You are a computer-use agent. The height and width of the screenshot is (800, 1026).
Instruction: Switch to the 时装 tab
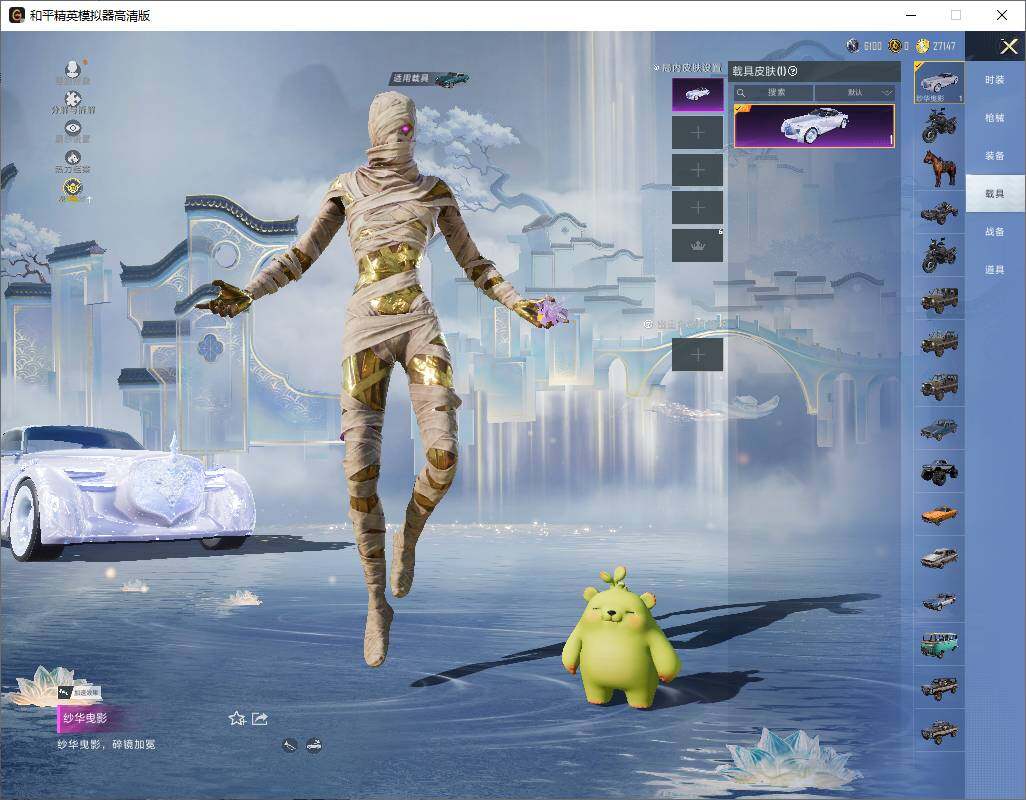tap(995, 80)
